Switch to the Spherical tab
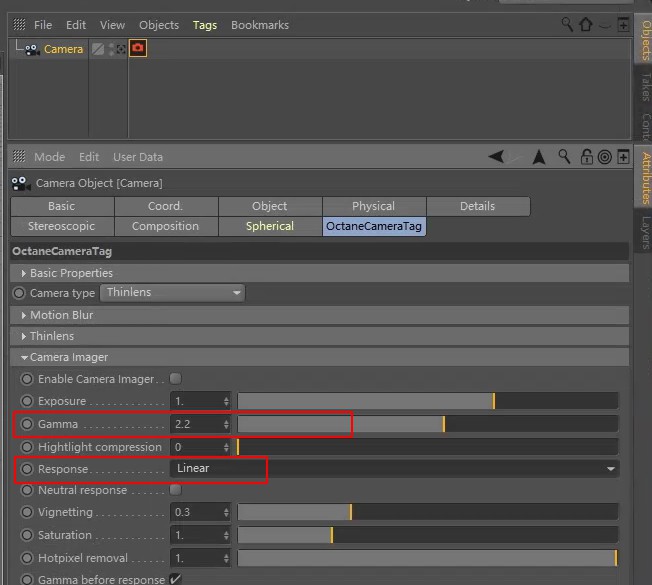Image resolution: width=652 pixels, height=585 pixels. pos(270,226)
